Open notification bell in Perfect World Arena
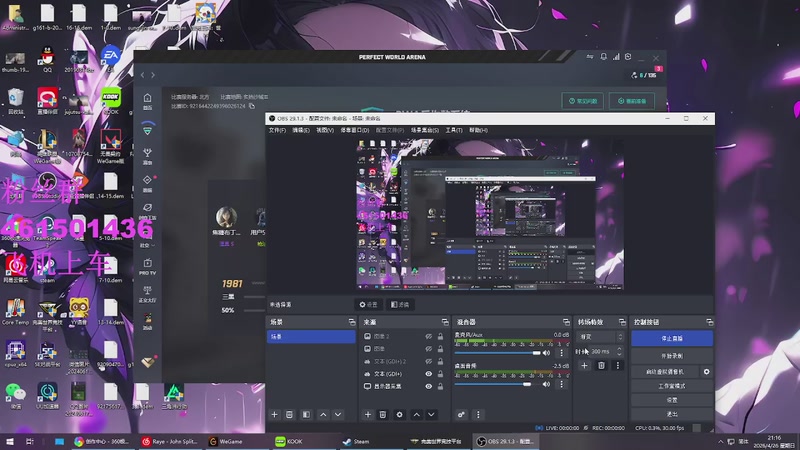800x450 pixels. 604,57
